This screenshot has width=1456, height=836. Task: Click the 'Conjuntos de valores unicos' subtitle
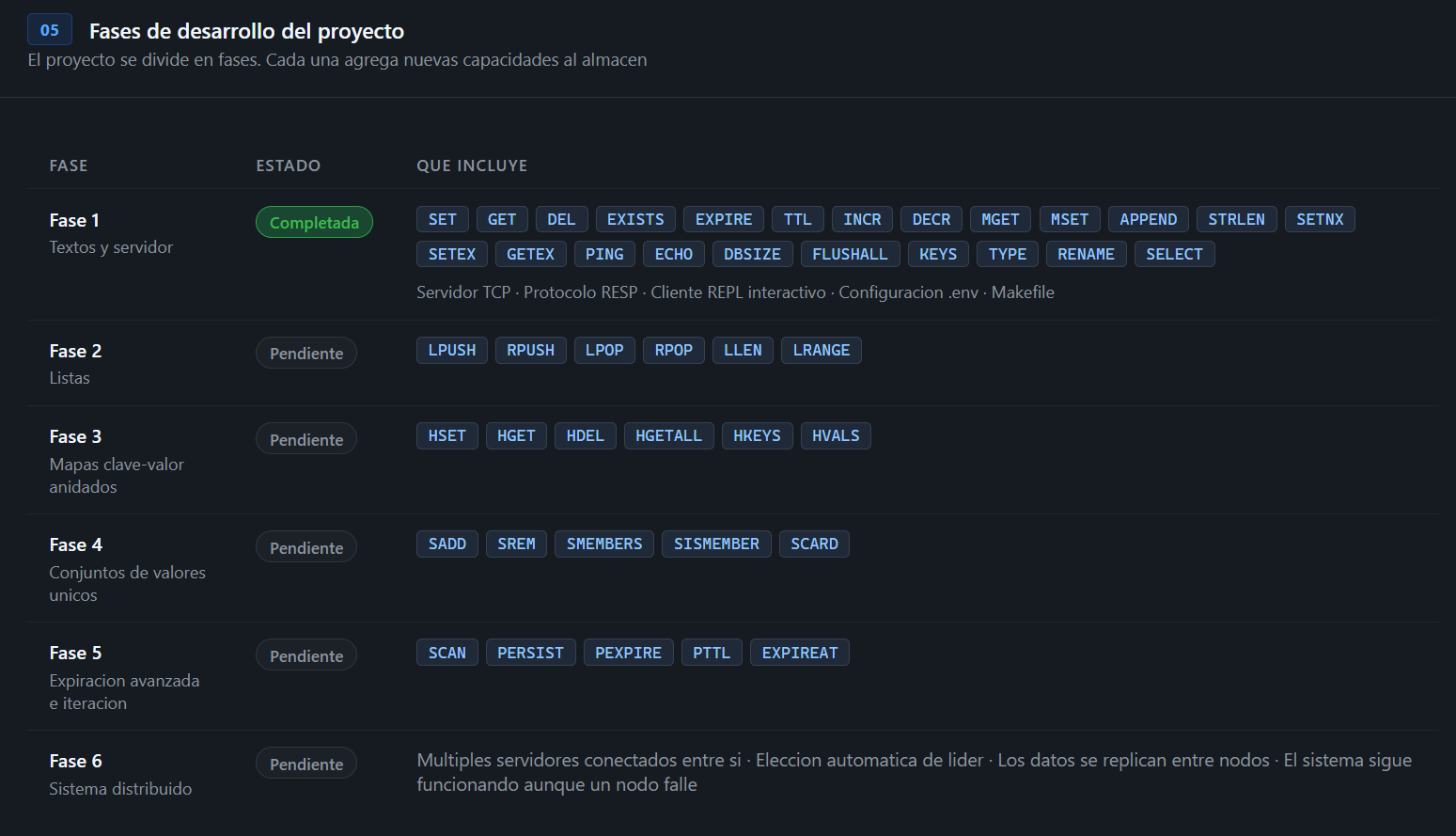point(127,584)
